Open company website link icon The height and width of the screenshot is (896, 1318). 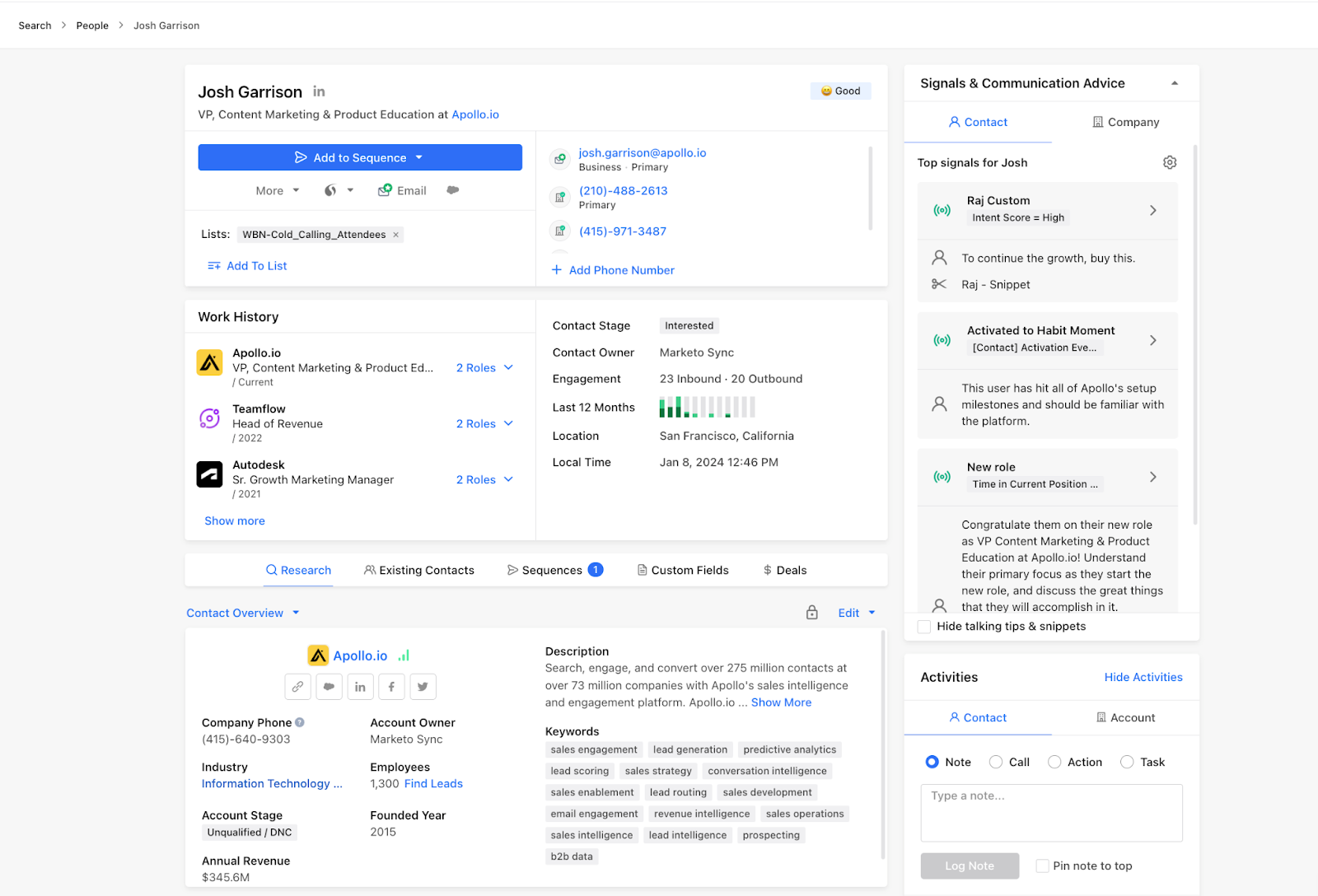pos(297,687)
